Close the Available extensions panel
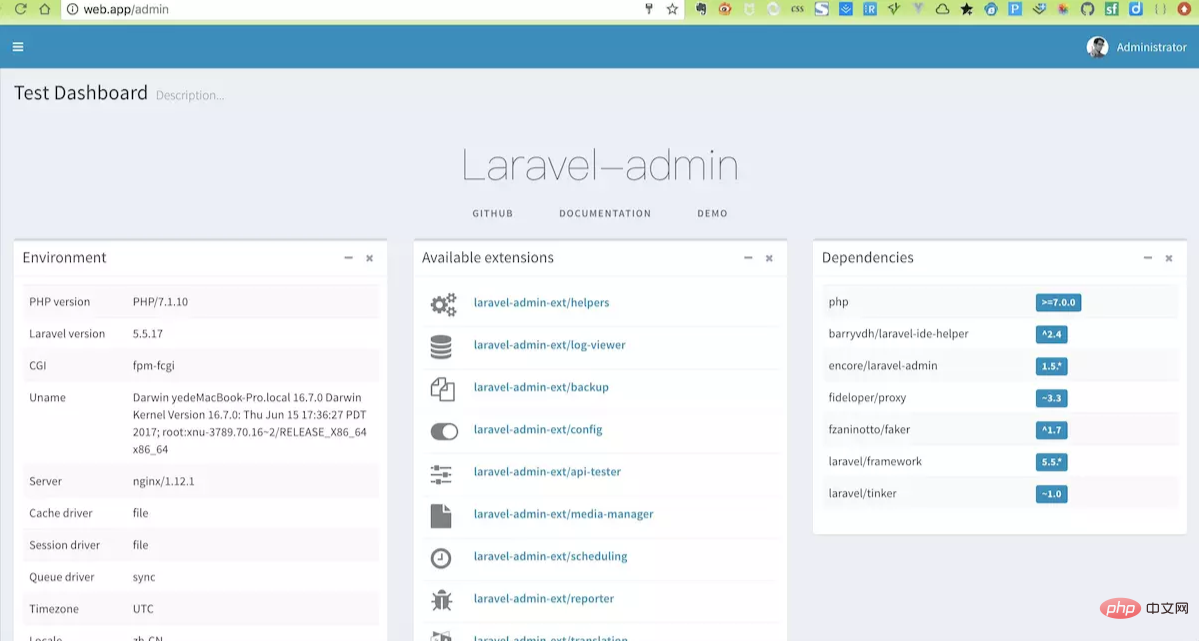The image size is (1199, 641). [769, 259]
